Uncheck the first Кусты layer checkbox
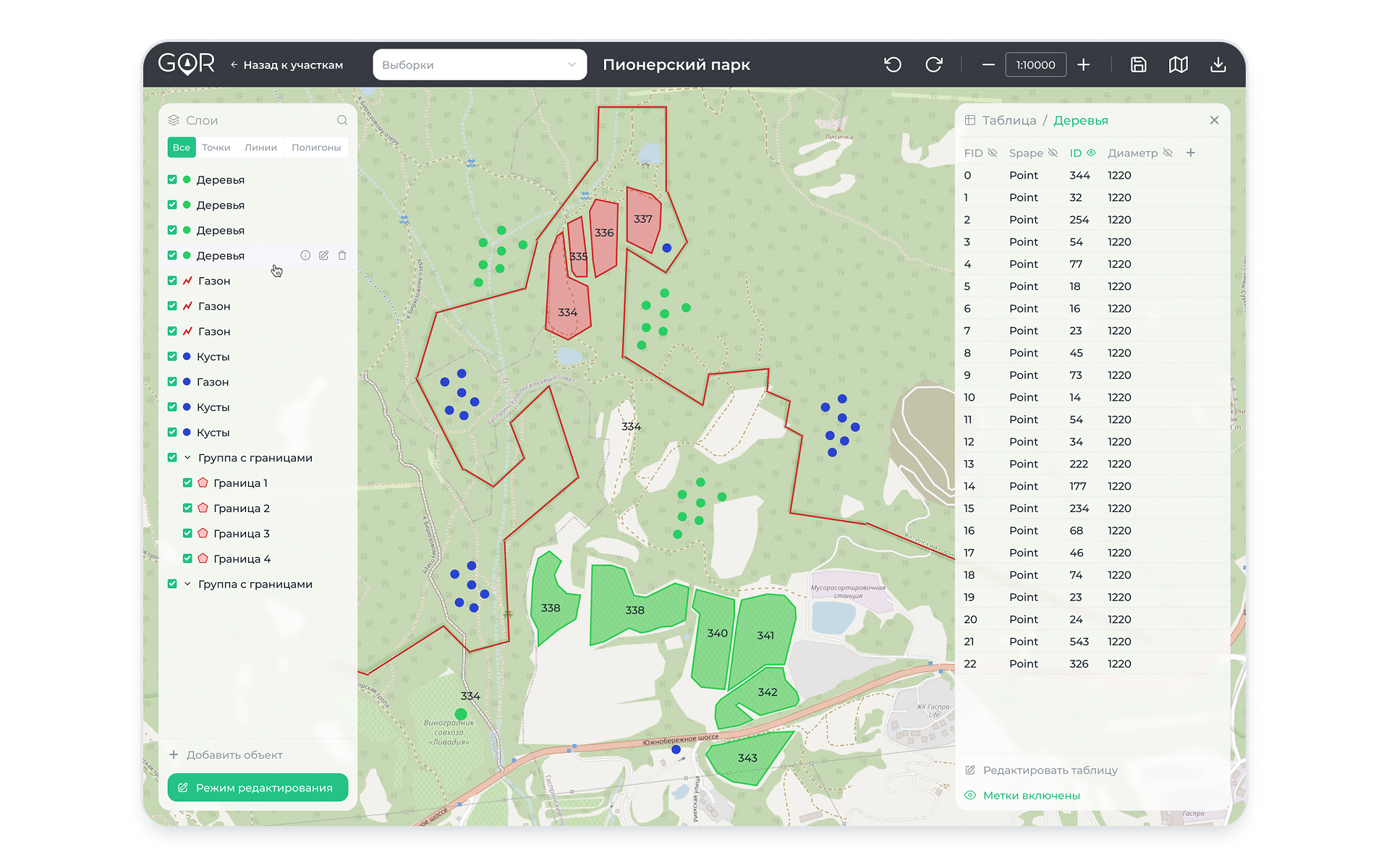This screenshot has width=1389, height=868. pyautogui.click(x=172, y=357)
